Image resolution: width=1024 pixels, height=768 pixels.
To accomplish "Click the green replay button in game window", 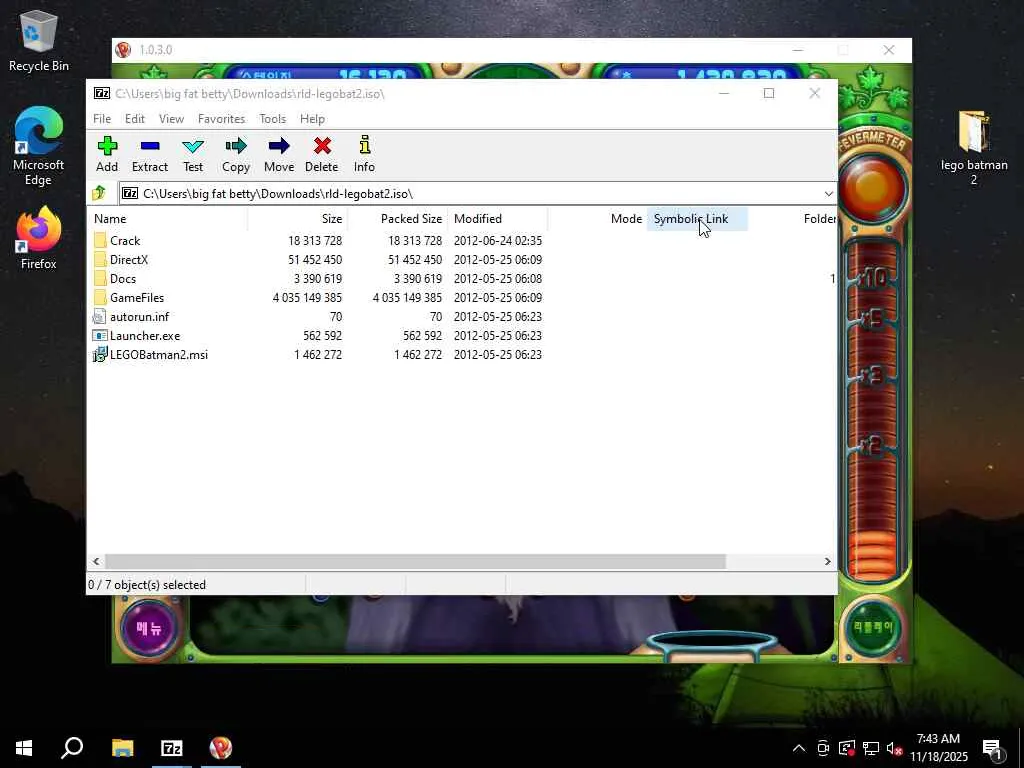I will 873,628.
